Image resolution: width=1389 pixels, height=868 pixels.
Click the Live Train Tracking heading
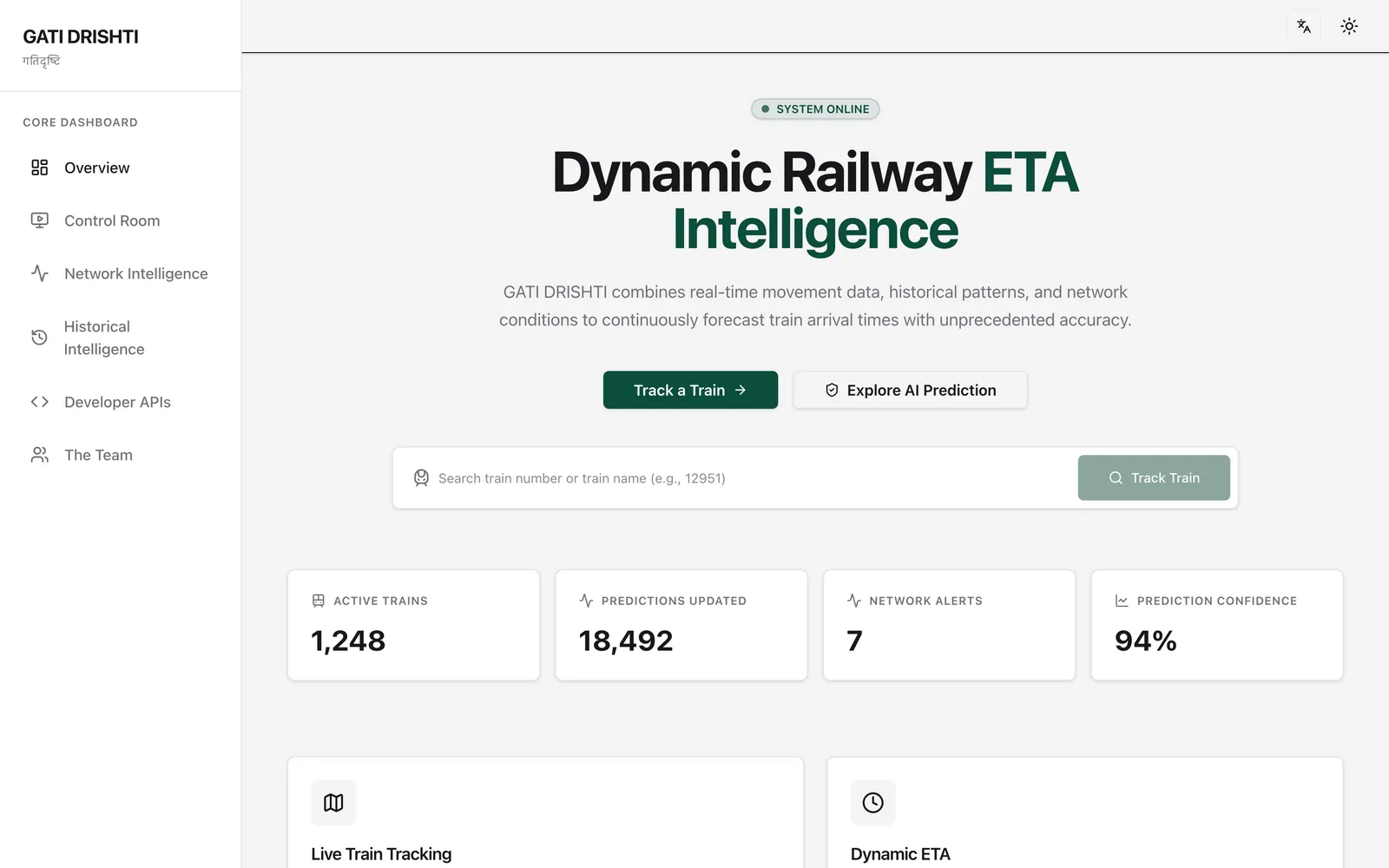[x=381, y=854]
